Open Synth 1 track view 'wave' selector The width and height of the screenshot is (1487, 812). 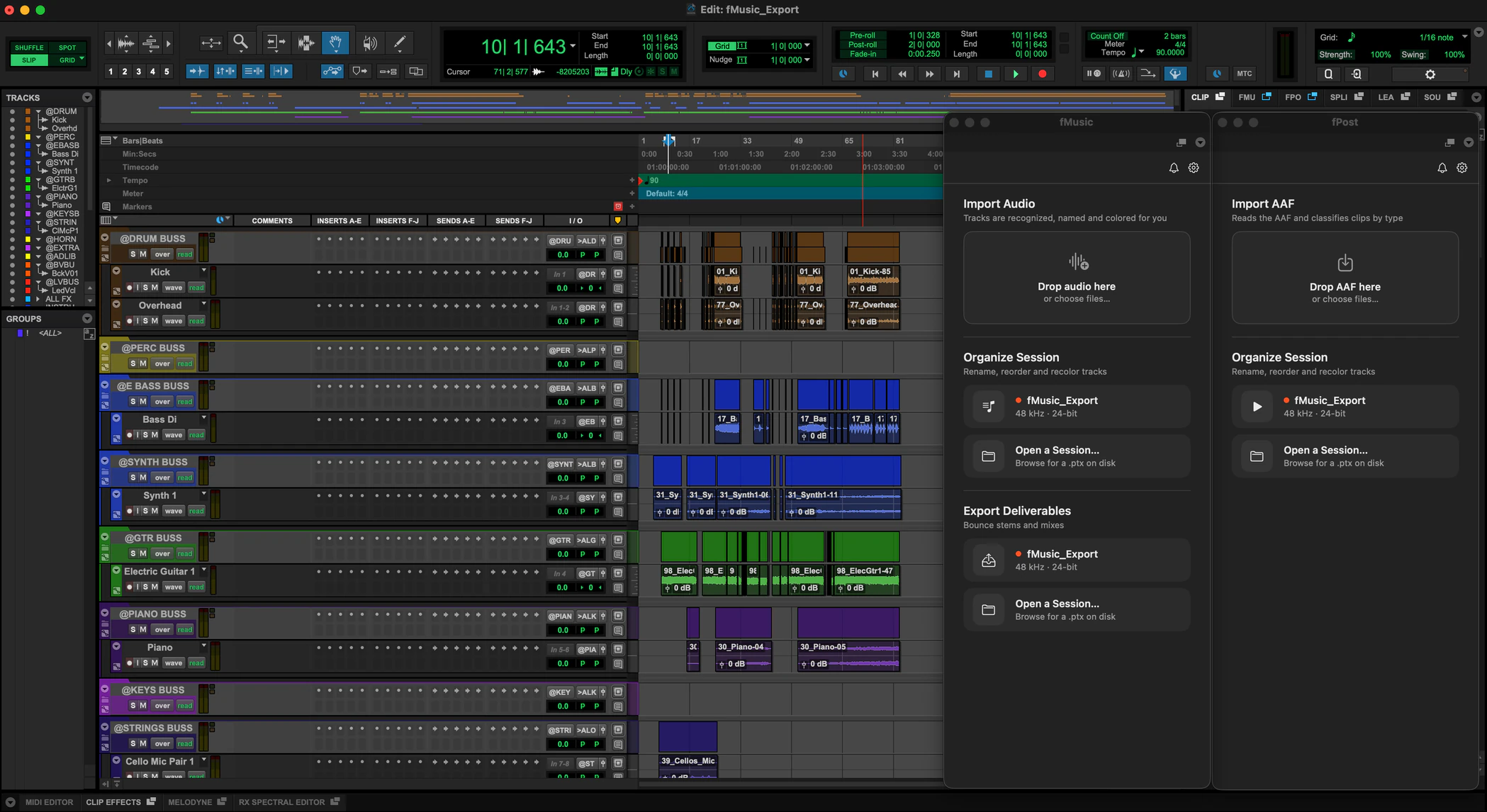(174, 511)
